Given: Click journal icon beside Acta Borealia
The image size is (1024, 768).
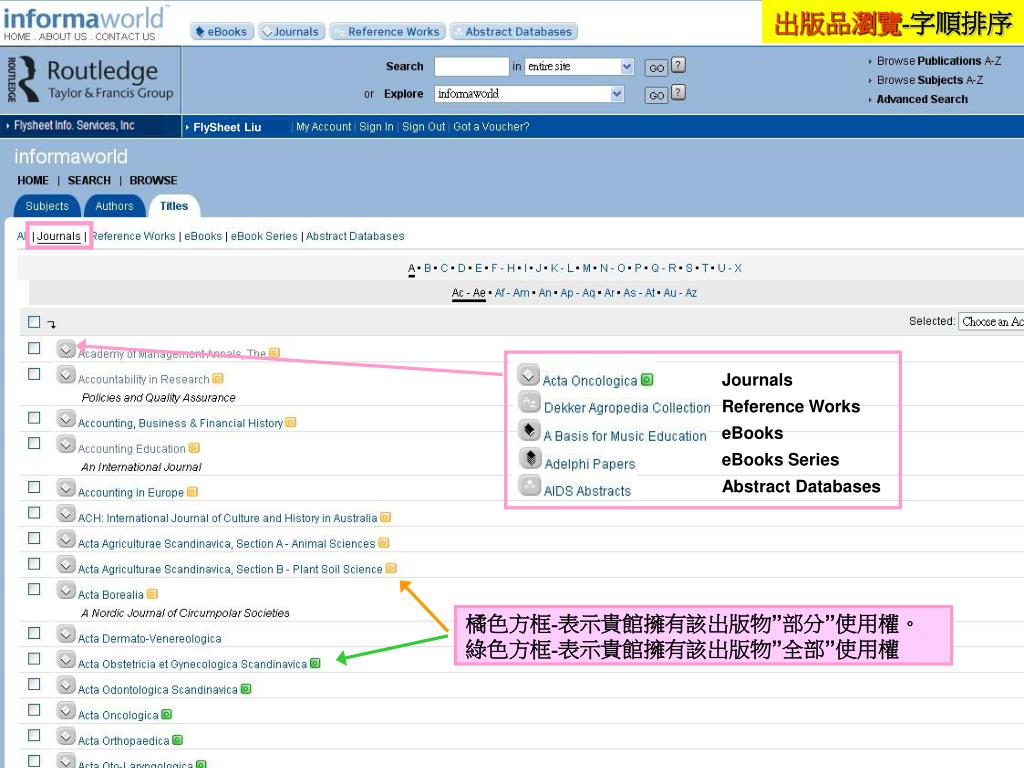Looking at the screenshot, I should click(x=66, y=589).
